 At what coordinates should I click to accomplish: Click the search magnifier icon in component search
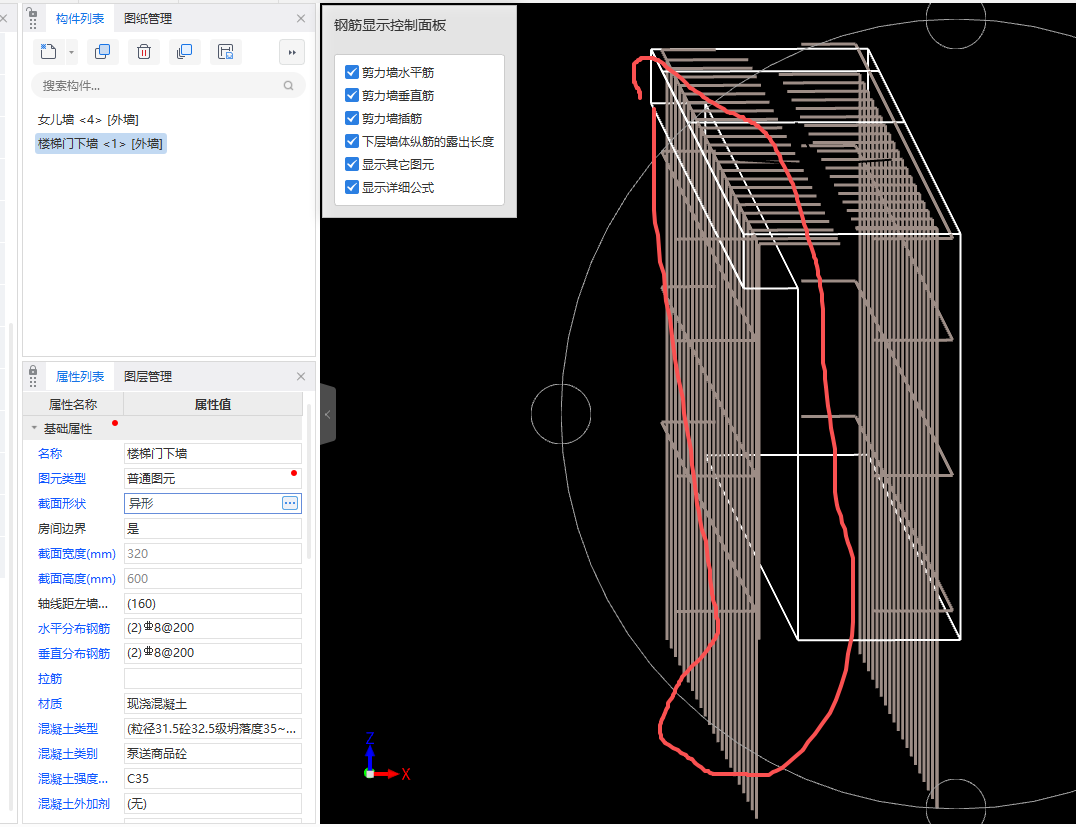(x=289, y=86)
